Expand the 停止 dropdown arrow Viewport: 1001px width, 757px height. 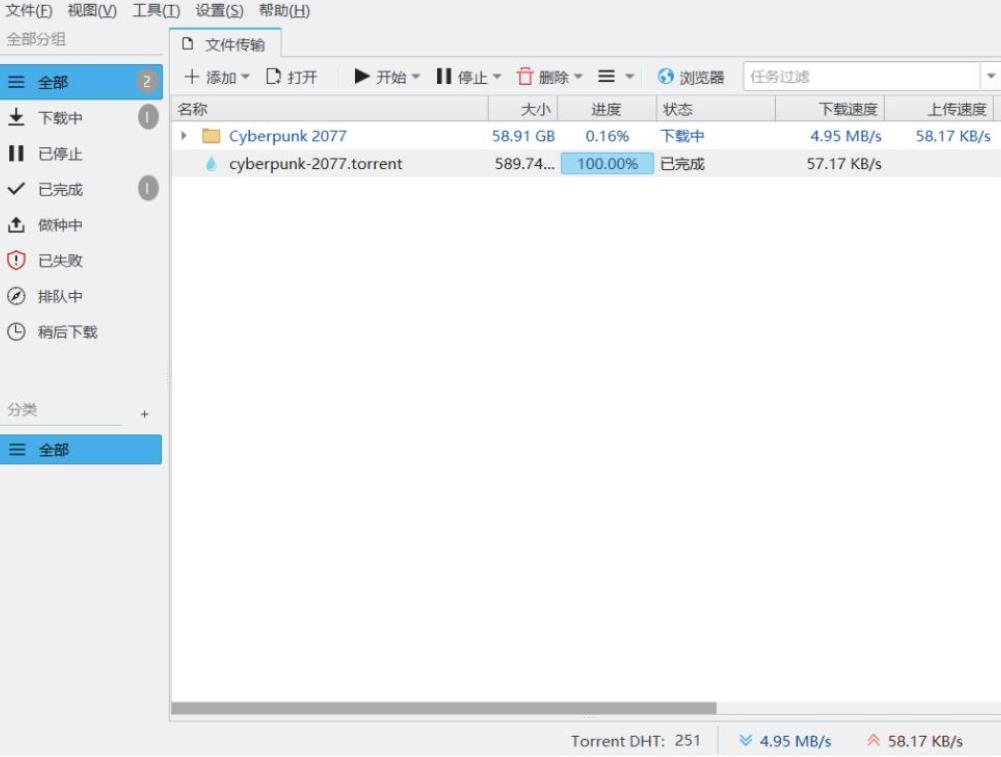click(x=497, y=77)
